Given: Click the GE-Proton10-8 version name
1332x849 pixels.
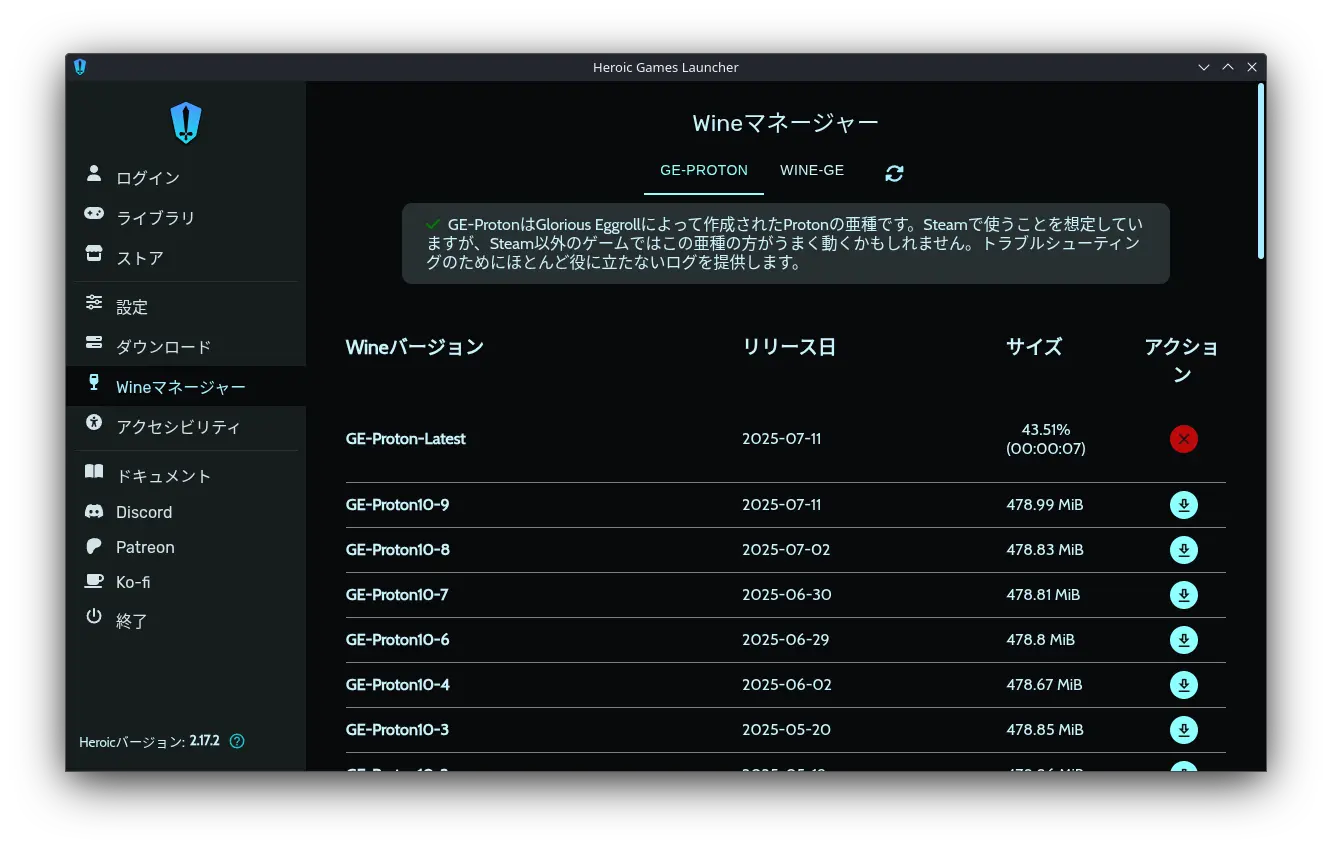Looking at the screenshot, I should point(398,550).
